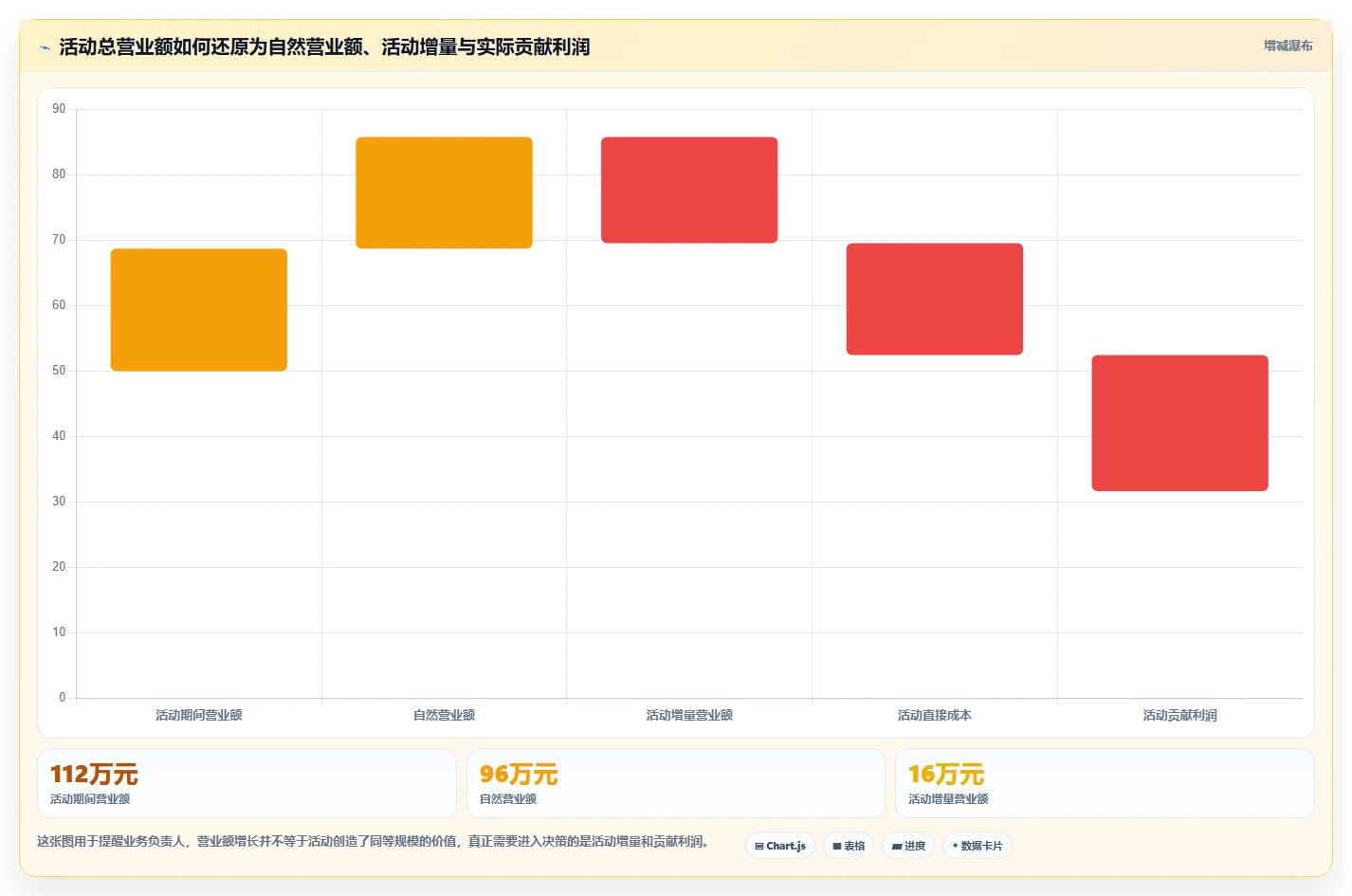Select the 进度 chip
Screen dimensions: 1352x896
908,846
